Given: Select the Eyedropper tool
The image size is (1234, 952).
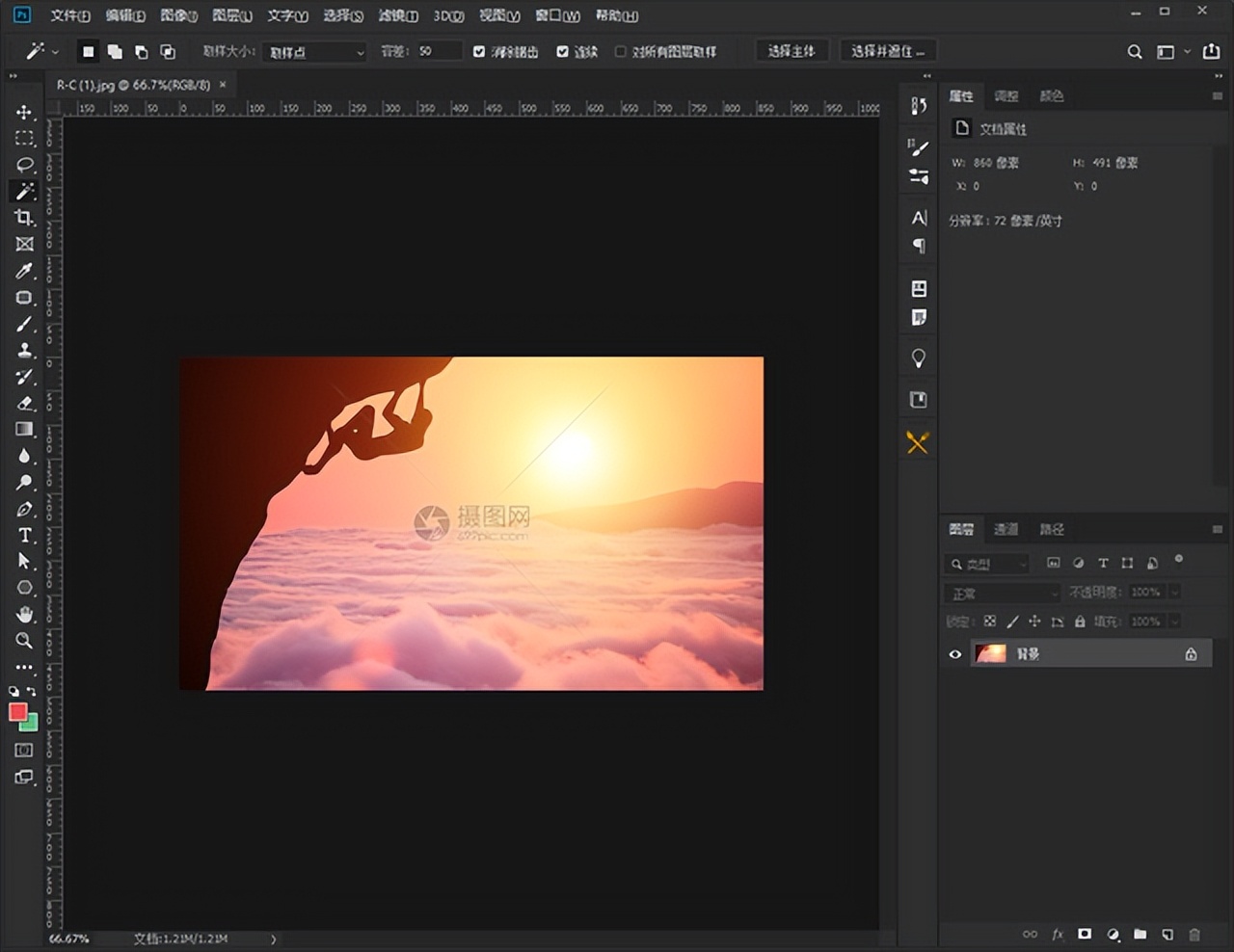Looking at the screenshot, I should pyautogui.click(x=24, y=271).
